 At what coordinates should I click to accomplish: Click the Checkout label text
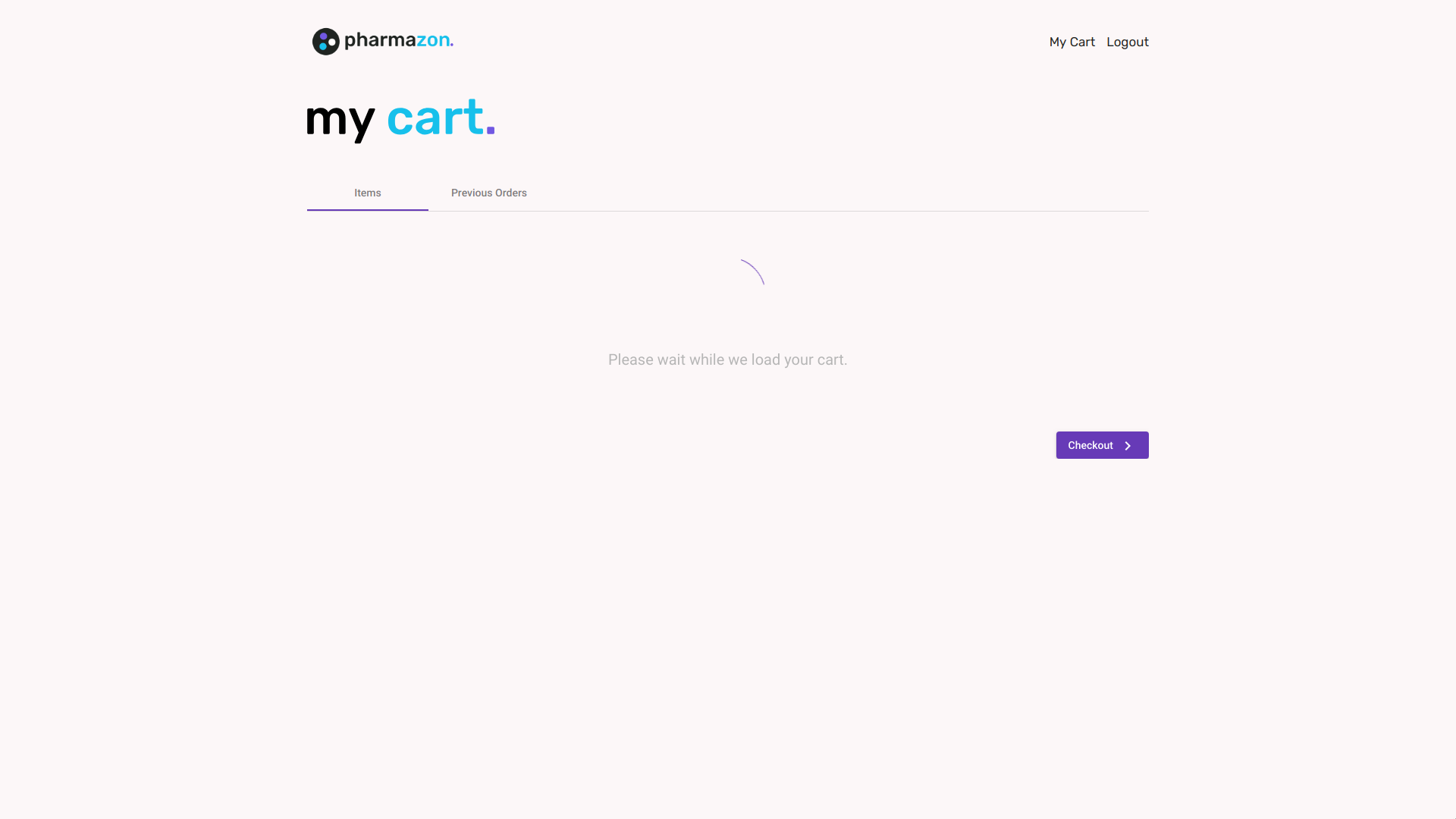coord(1090,446)
